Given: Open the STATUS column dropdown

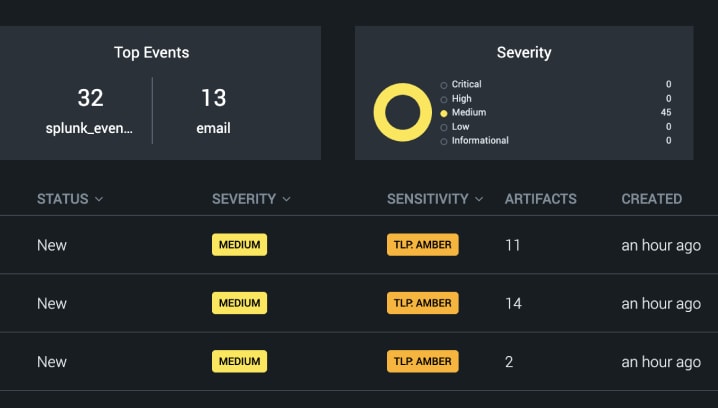Looking at the screenshot, I should coord(98,199).
